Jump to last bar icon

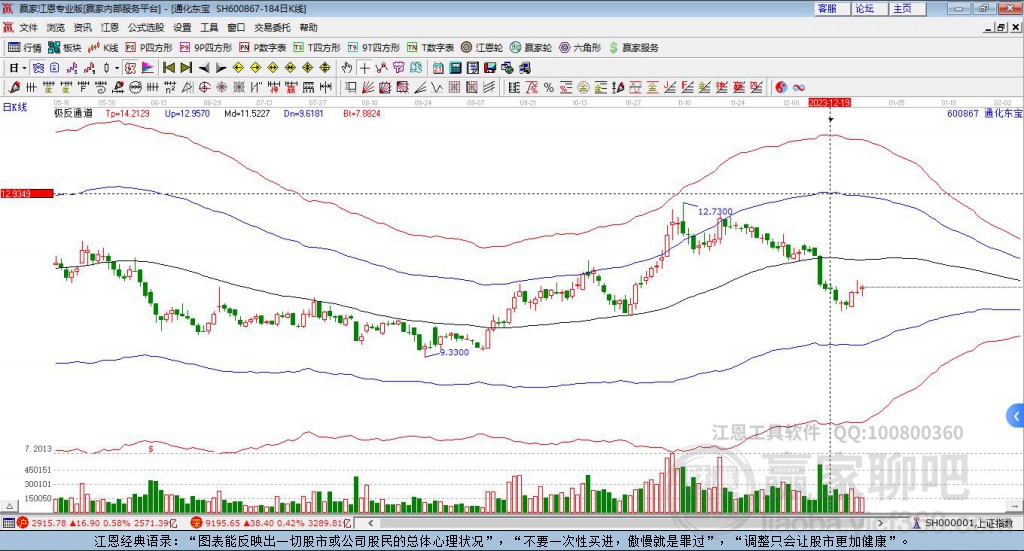point(186,68)
